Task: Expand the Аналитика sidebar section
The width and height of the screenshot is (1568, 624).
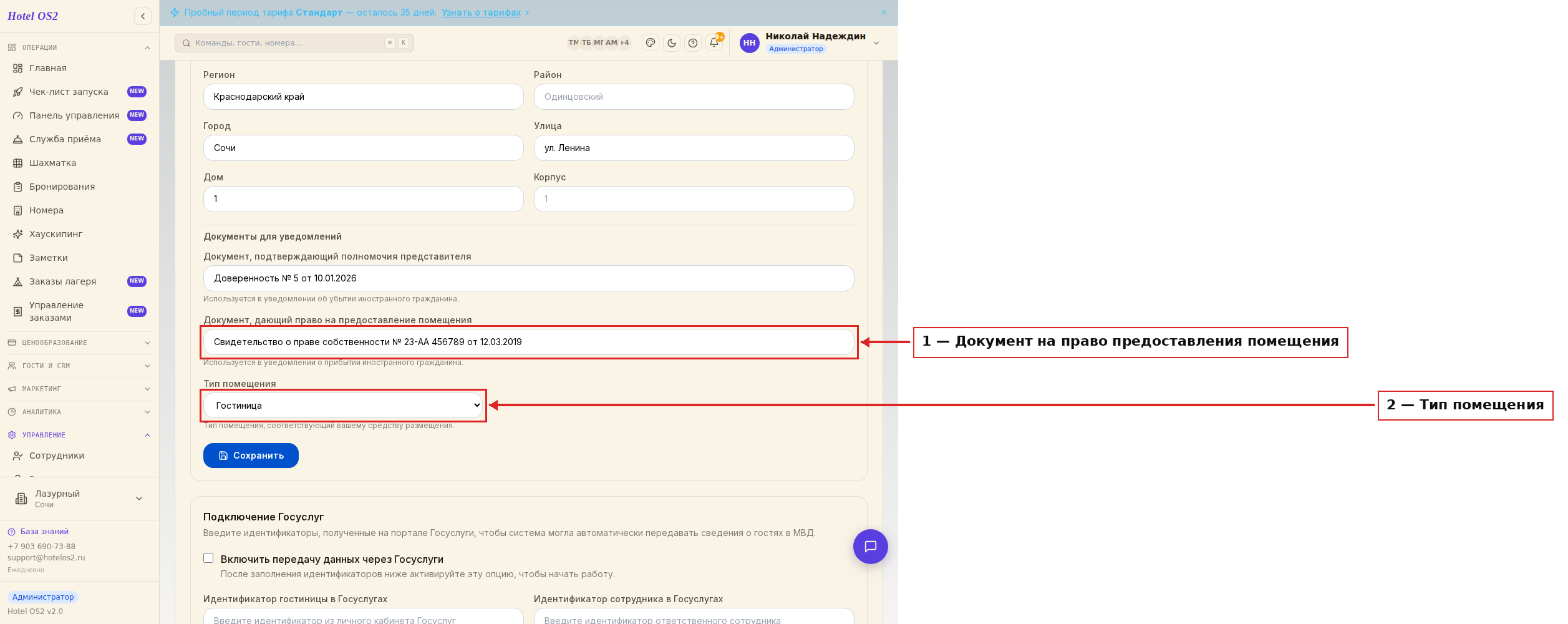Action: tap(79, 412)
